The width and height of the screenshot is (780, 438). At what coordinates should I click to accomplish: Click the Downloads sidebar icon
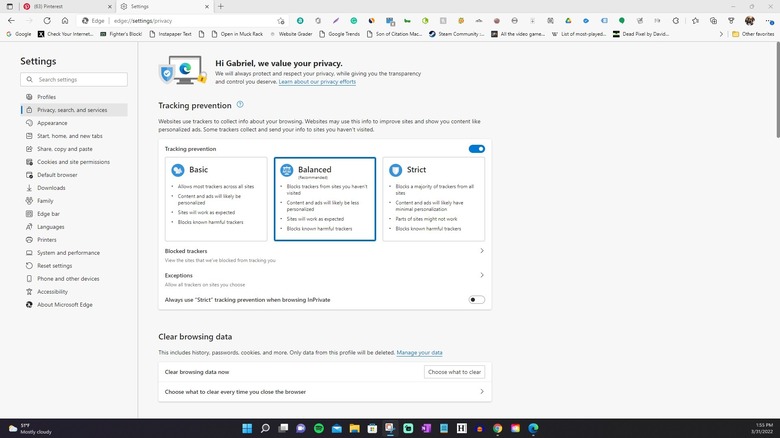pyautogui.click(x=29, y=188)
